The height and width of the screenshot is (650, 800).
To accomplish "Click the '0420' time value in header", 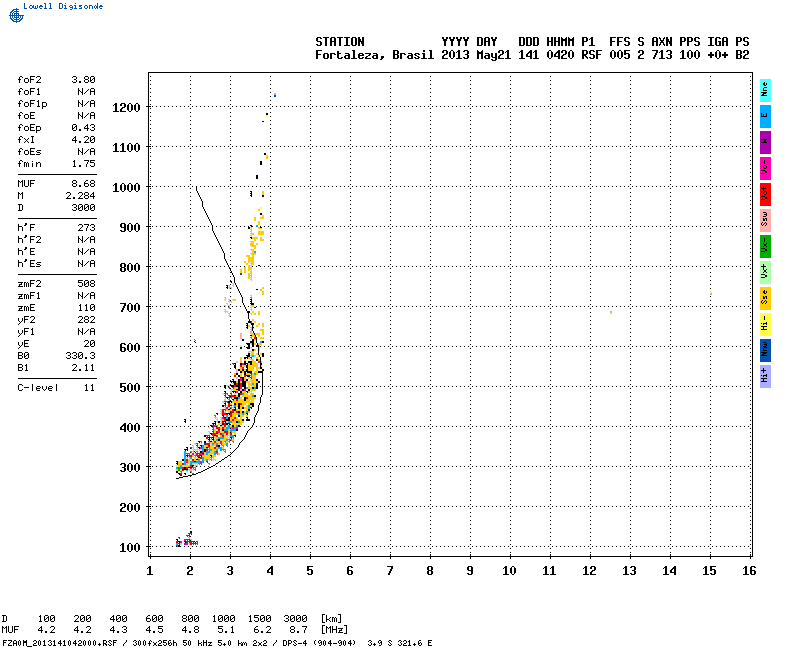I will pyautogui.click(x=560, y=55).
